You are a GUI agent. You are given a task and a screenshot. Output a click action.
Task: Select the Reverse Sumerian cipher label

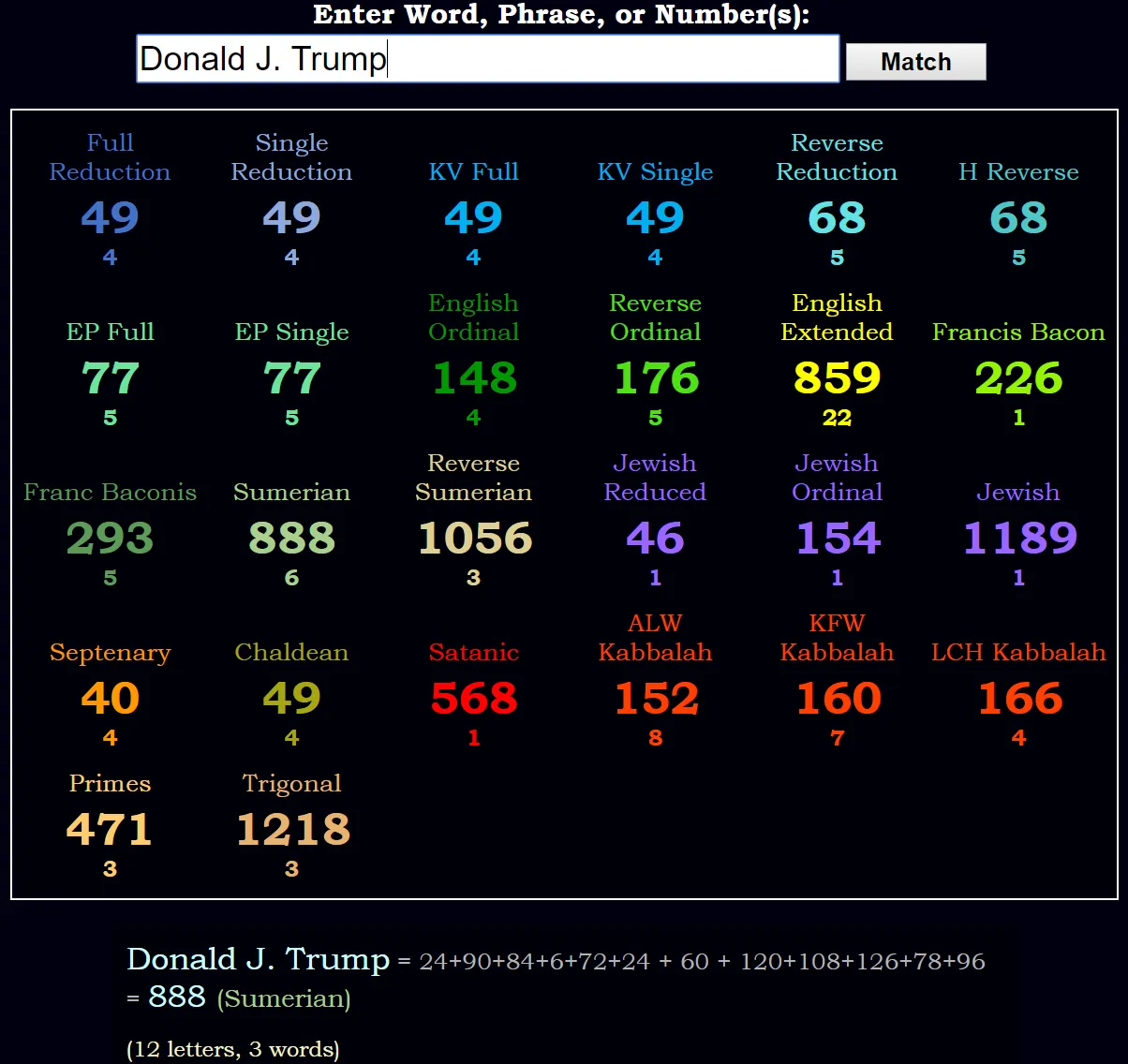473,478
